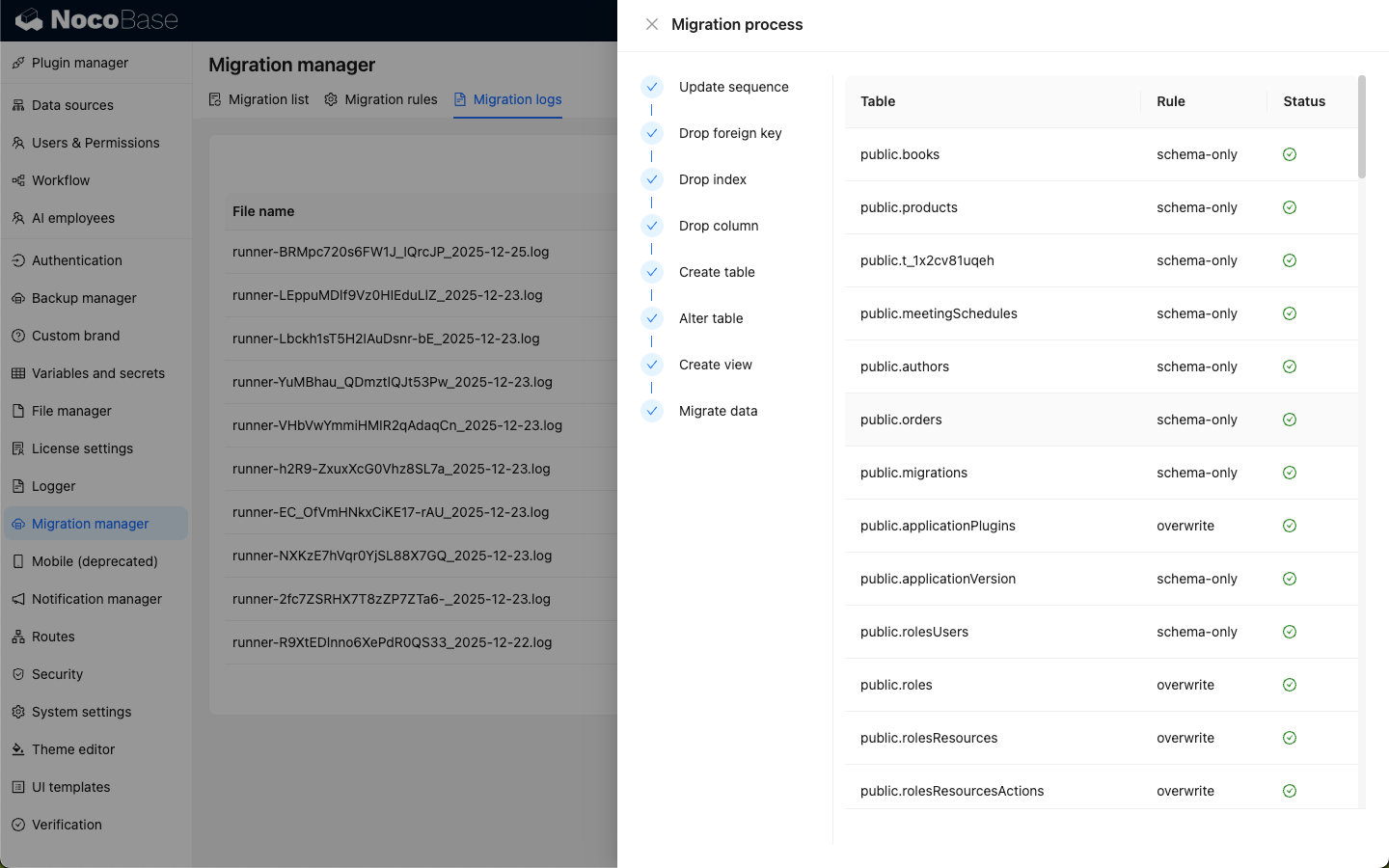
Task: Click the Theme editor icon
Action: coord(18,749)
